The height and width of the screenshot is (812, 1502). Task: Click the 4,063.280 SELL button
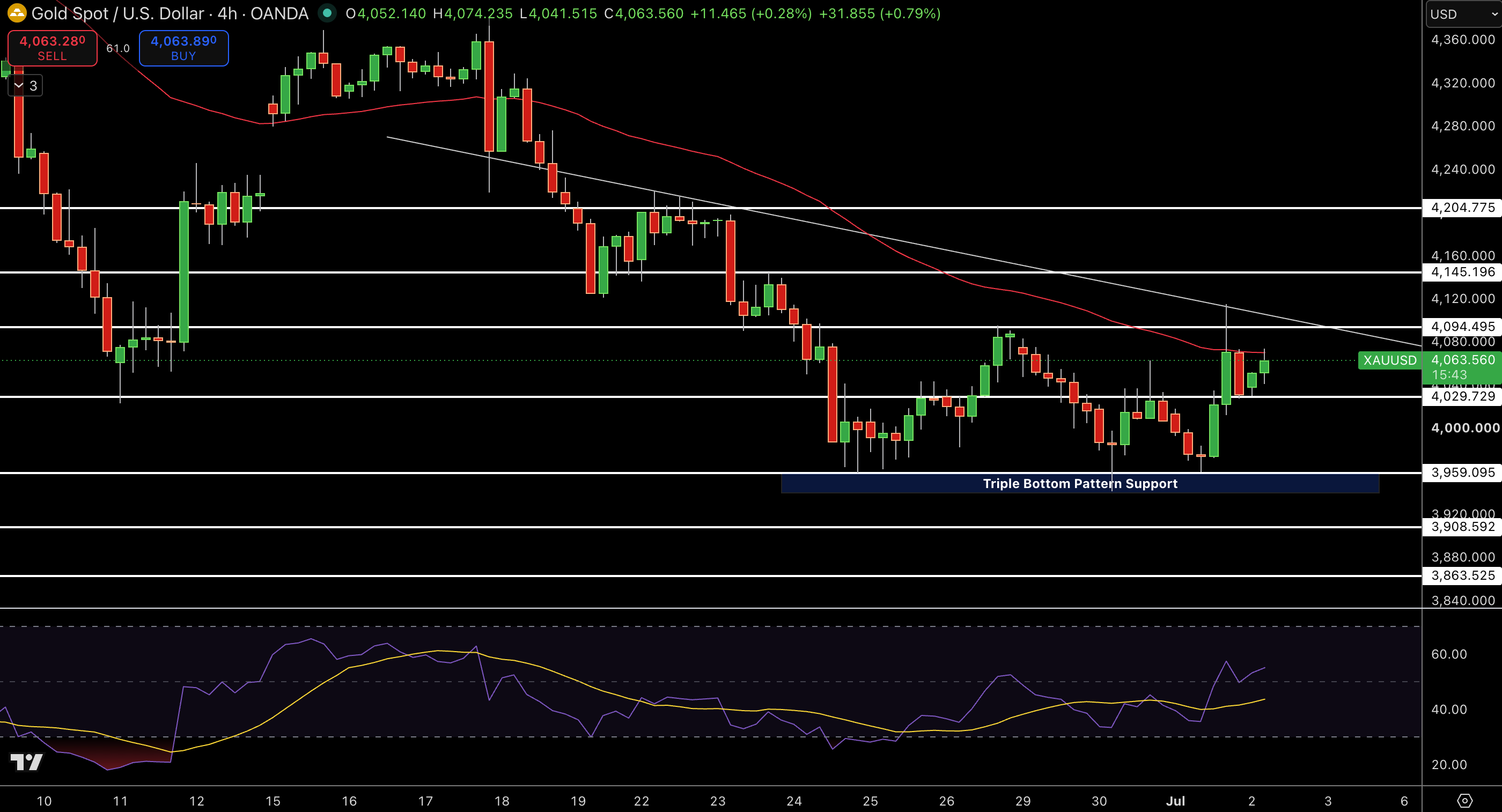[53, 48]
